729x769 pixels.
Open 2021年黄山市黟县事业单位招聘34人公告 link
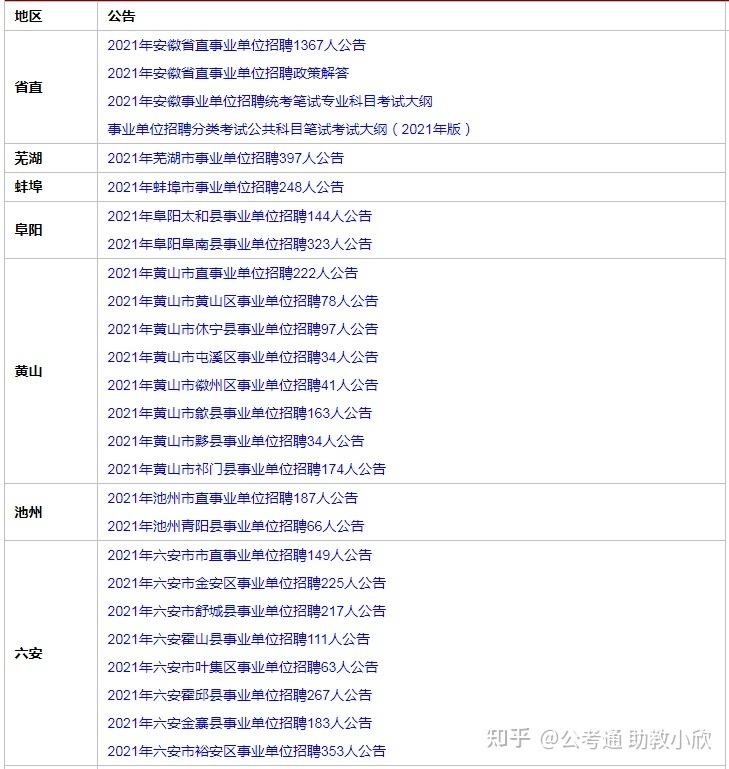point(236,441)
